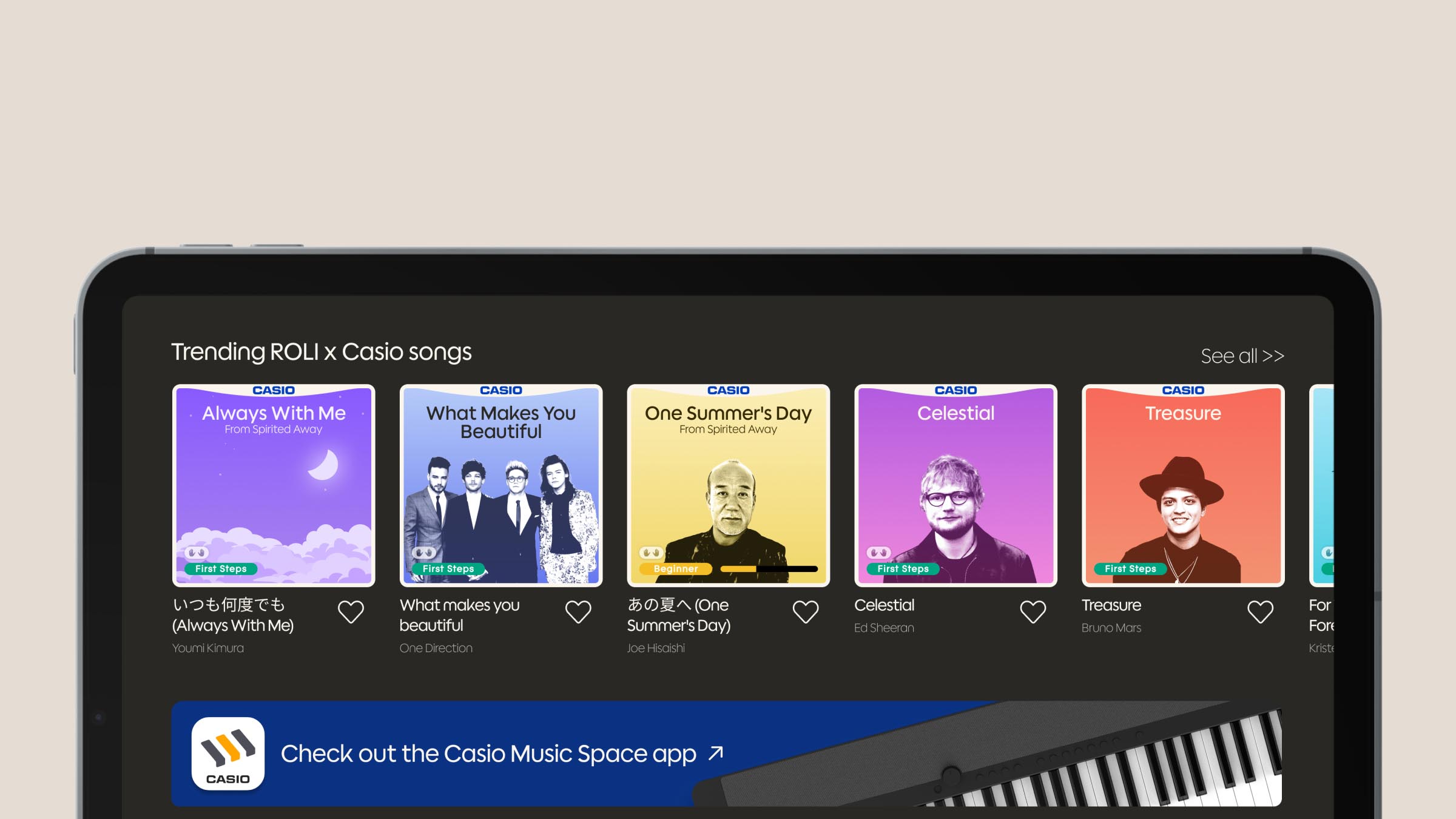Click Casio logo atop Always With Me card

coord(274,390)
